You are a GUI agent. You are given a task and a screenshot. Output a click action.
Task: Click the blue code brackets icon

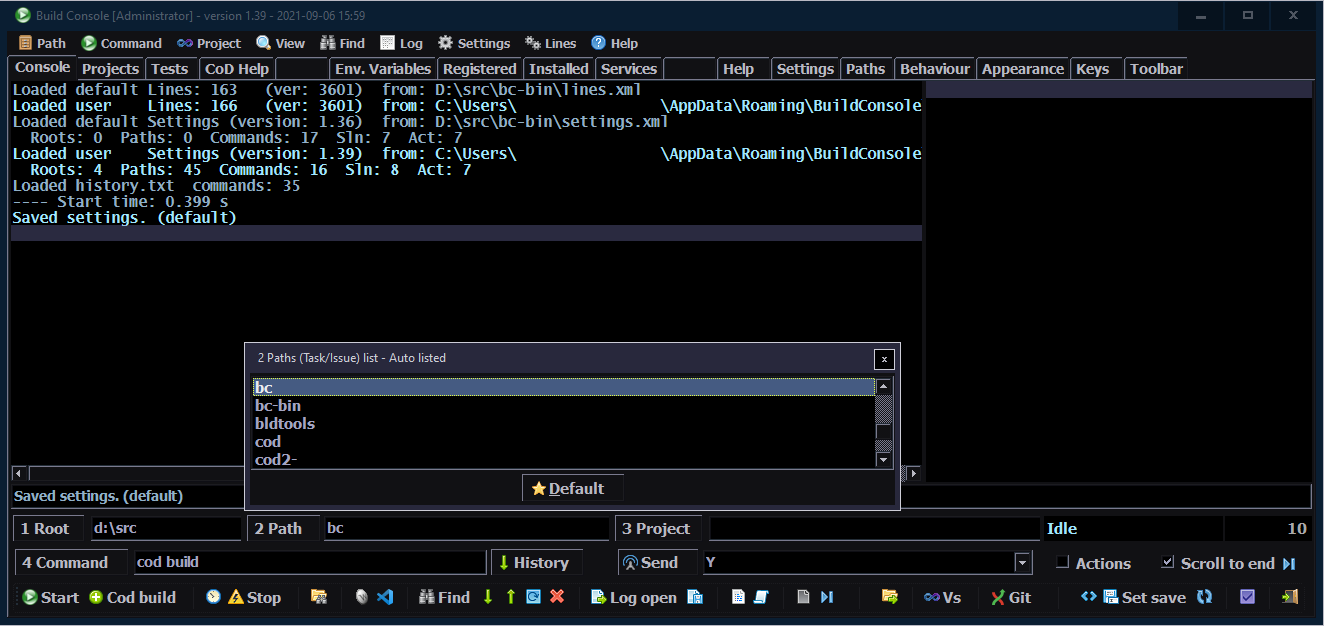(1089, 597)
